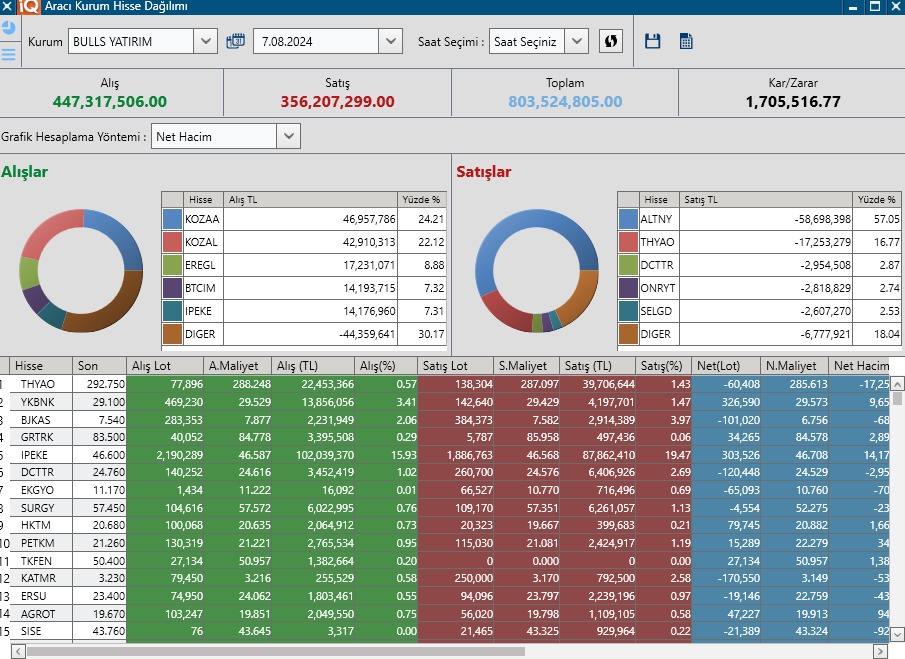
Task: Sort by the N.Maliyet column header
Action: (795, 366)
